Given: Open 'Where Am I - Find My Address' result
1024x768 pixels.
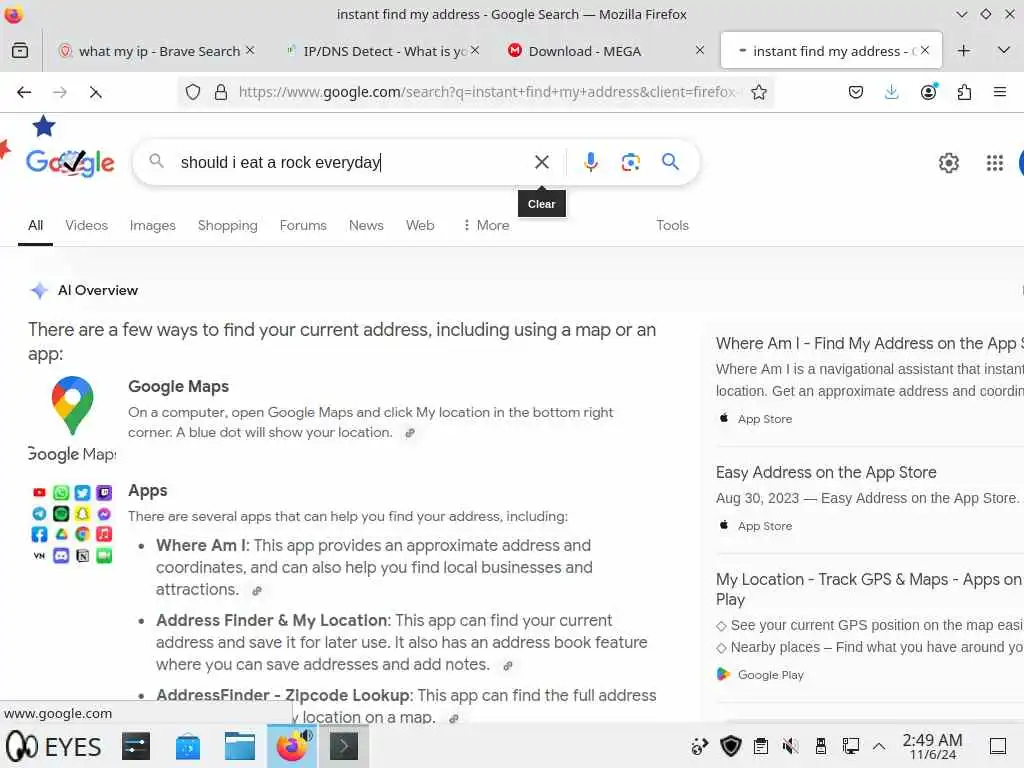Looking at the screenshot, I should click(x=869, y=344).
